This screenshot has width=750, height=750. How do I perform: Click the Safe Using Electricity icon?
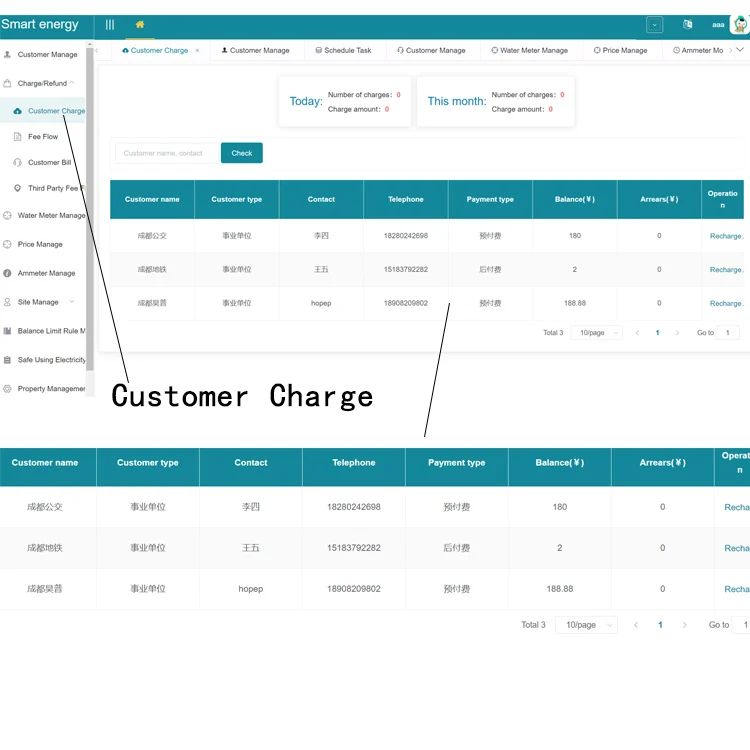7,360
